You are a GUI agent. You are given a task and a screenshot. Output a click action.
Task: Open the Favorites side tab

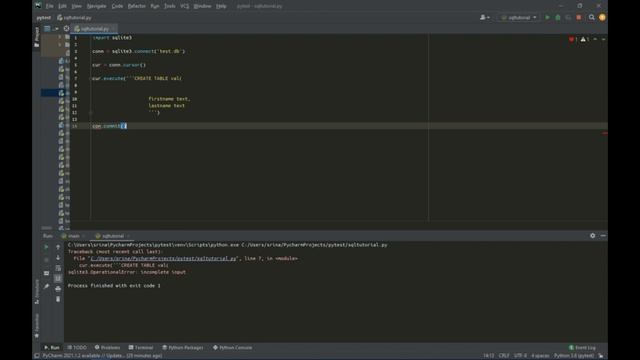point(37,325)
